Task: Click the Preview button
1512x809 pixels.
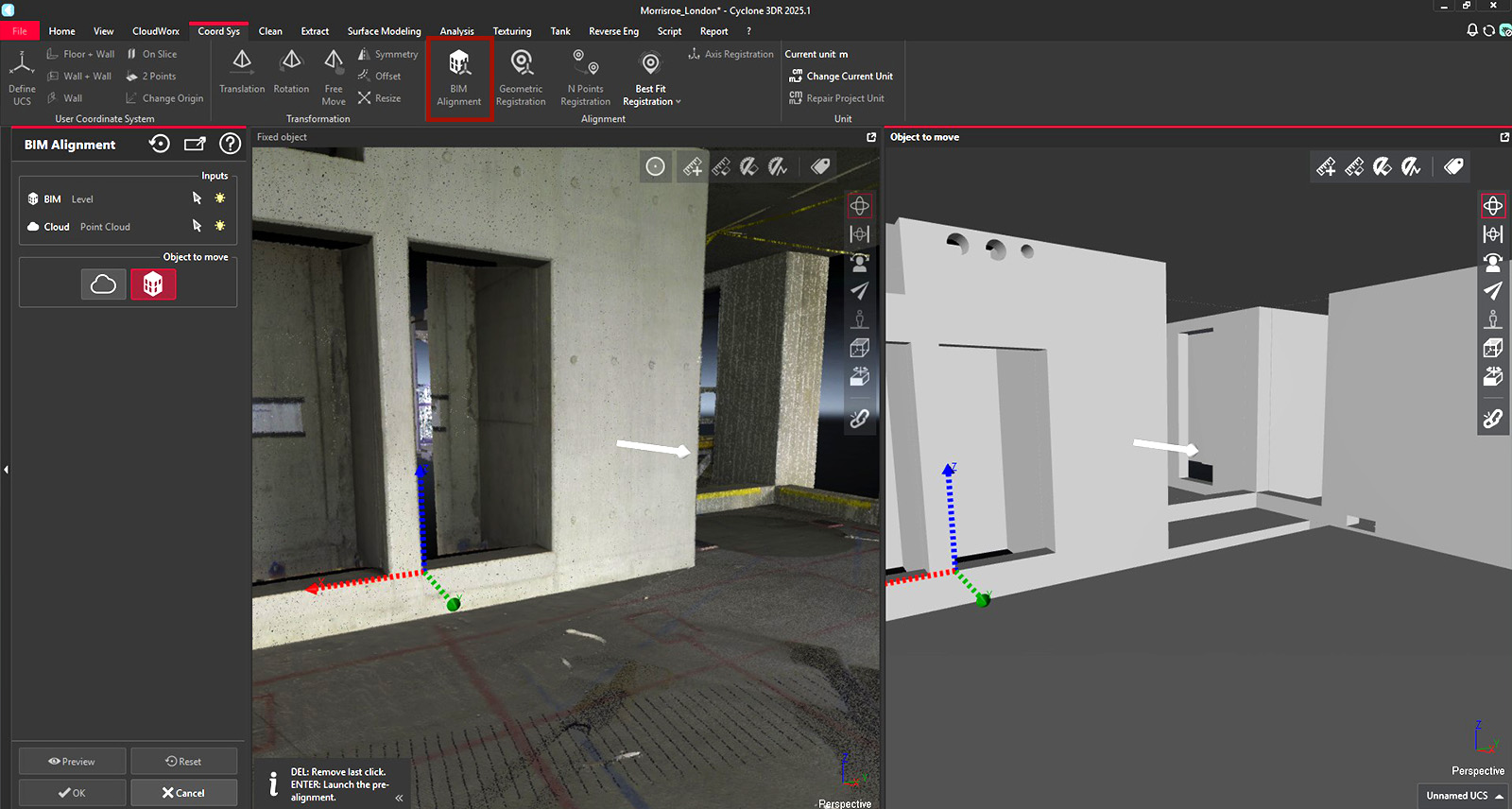Action: coord(72,761)
